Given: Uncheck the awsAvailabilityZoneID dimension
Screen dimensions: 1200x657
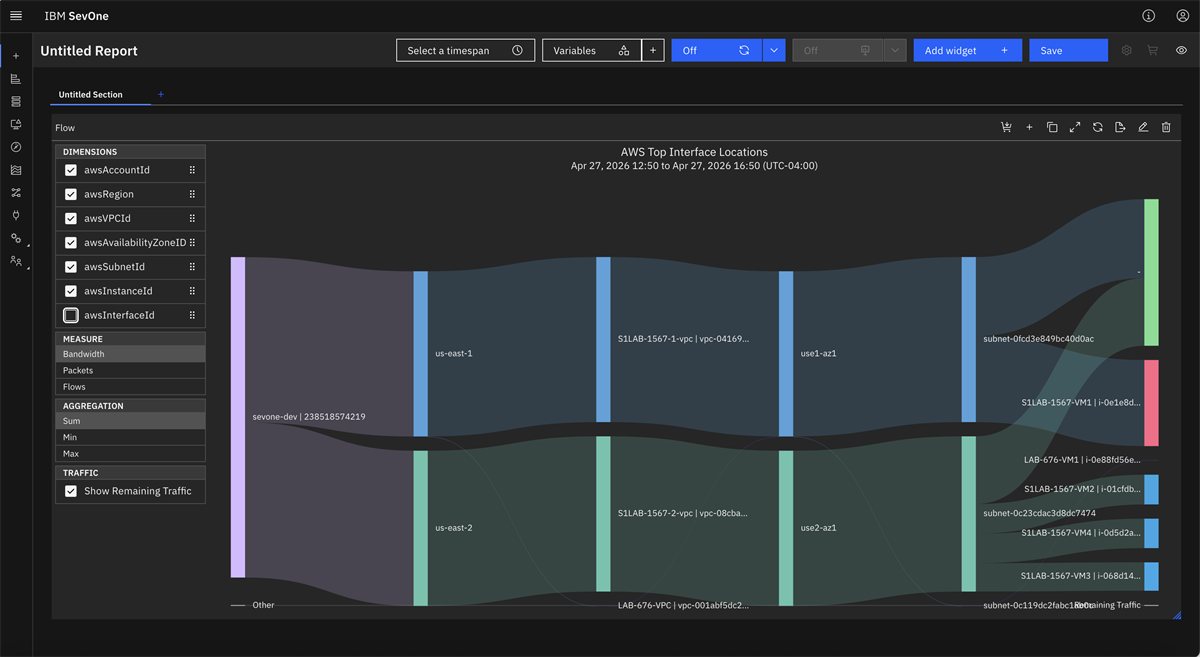Looking at the screenshot, I should 71,243.
